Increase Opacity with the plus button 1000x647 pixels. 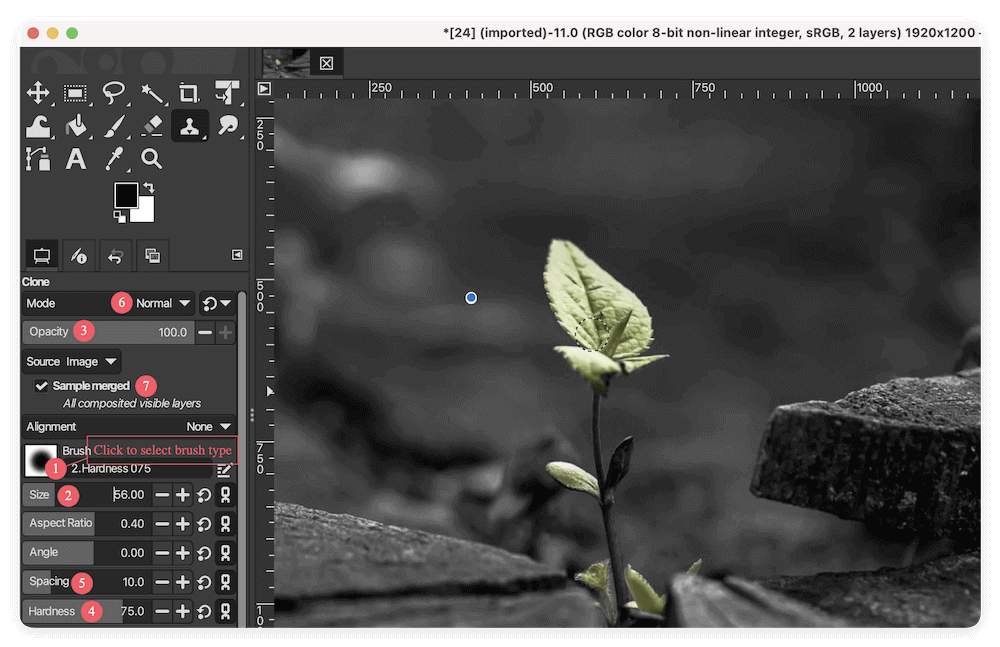click(225, 331)
